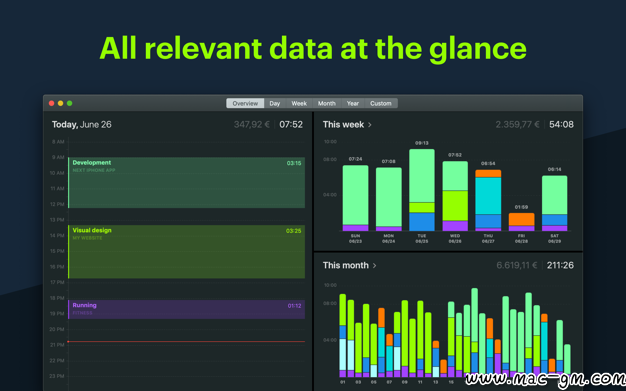Click weekly total 54:08
Image resolution: width=626 pixels, height=391 pixels.
(x=561, y=125)
